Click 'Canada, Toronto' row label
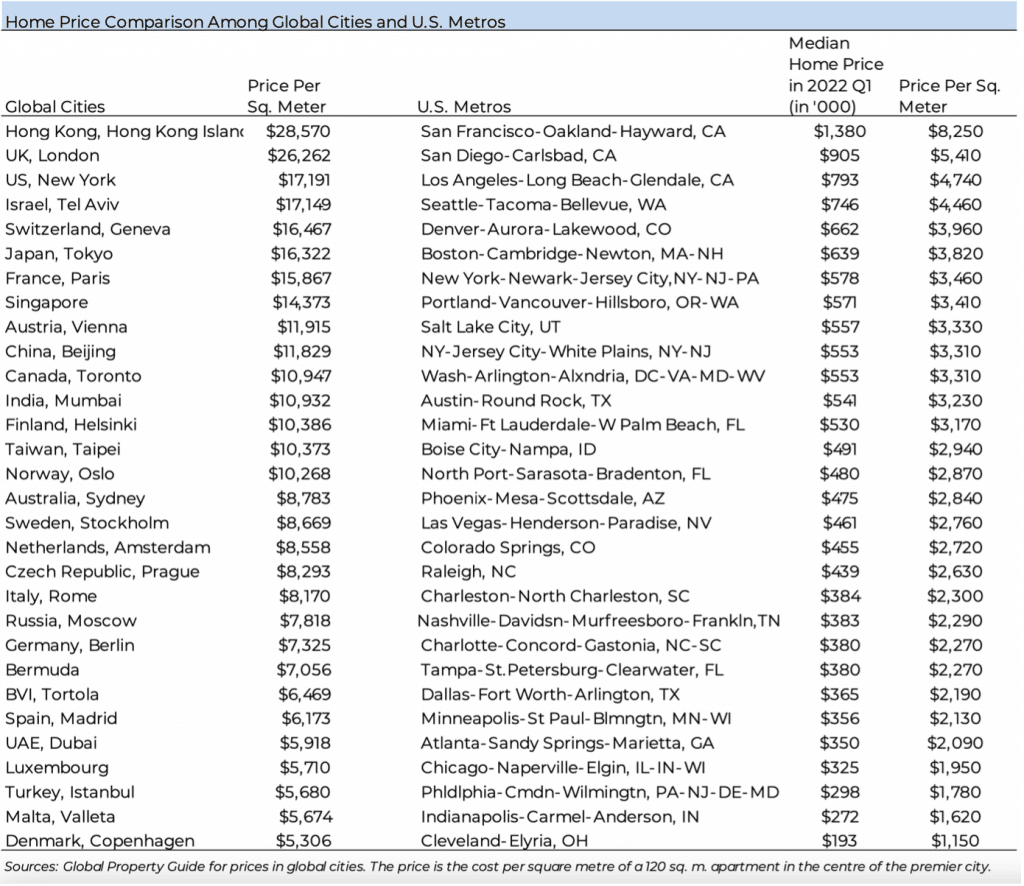The image size is (1024, 886). (x=73, y=376)
